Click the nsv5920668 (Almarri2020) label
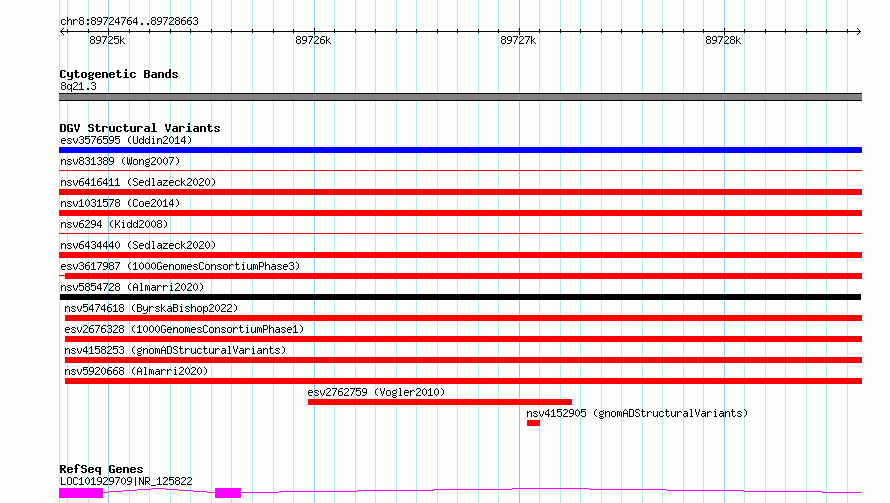The height and width of the screenshot is (503, 890). click(x=136, y=371)
